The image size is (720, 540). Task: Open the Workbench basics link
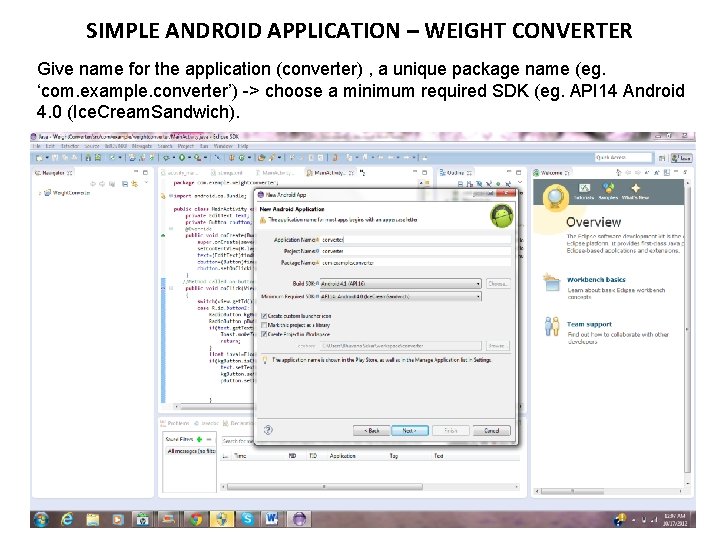(x=596, y=280)
